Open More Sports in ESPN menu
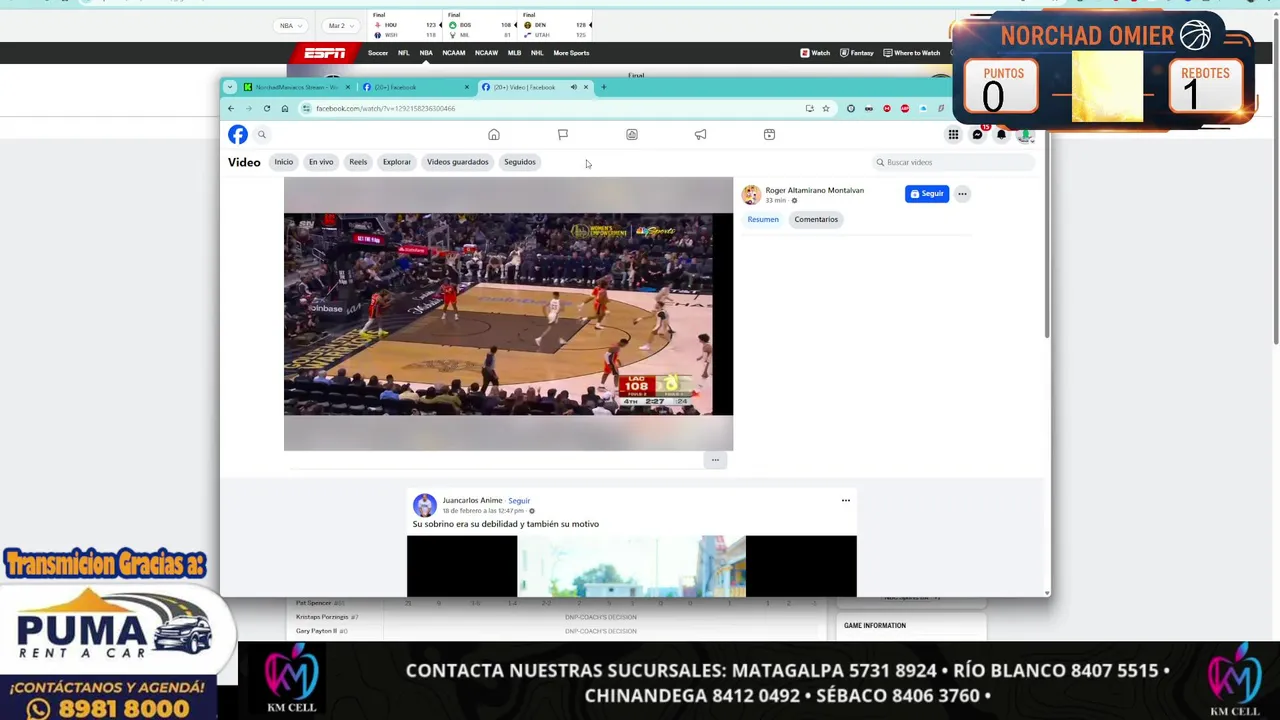Image resolution: width=1280 pixels, height=720 pixels. click(571, 53)
